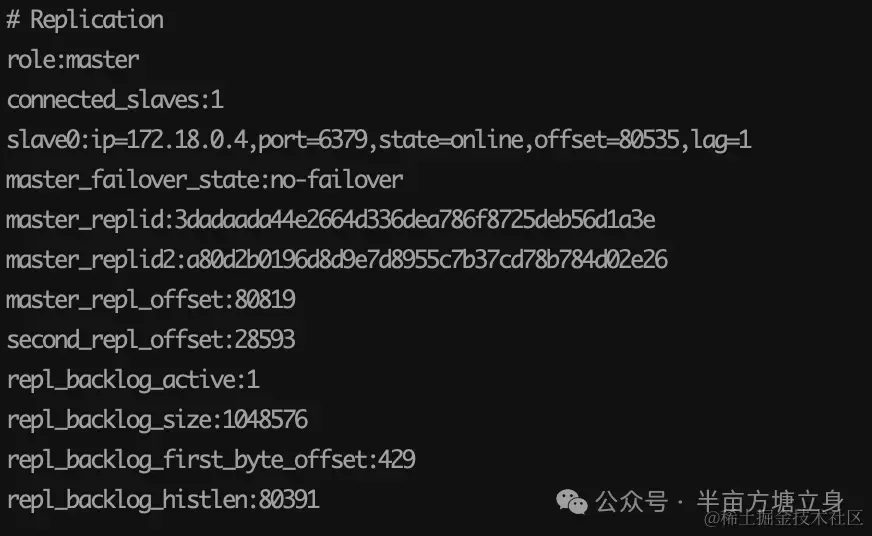Click the master_replid hash value
This screenshot has height=536, width=872.
click(415, 220)
